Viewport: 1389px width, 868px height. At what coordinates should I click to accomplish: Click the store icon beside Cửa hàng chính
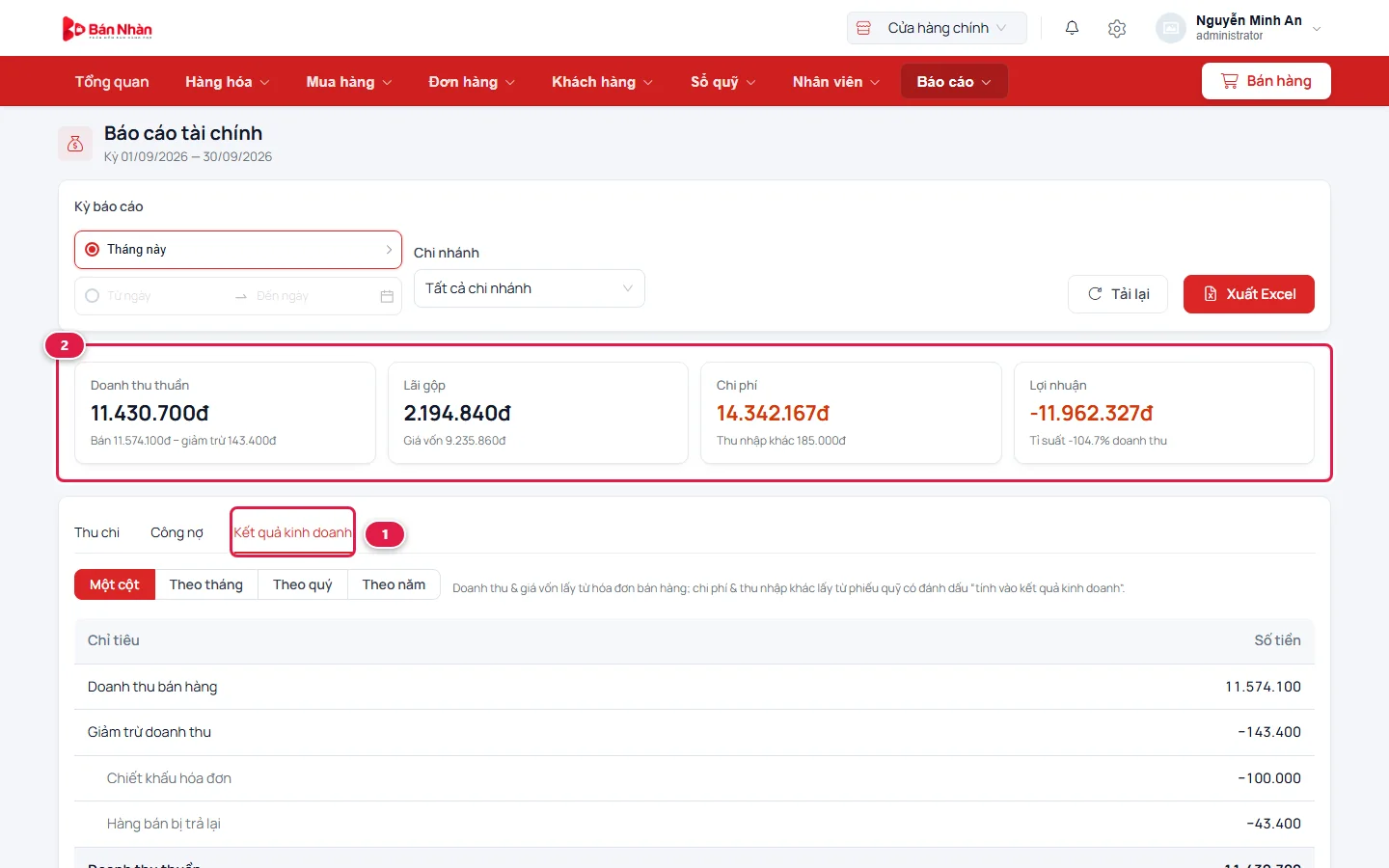(x=864, y=28)
